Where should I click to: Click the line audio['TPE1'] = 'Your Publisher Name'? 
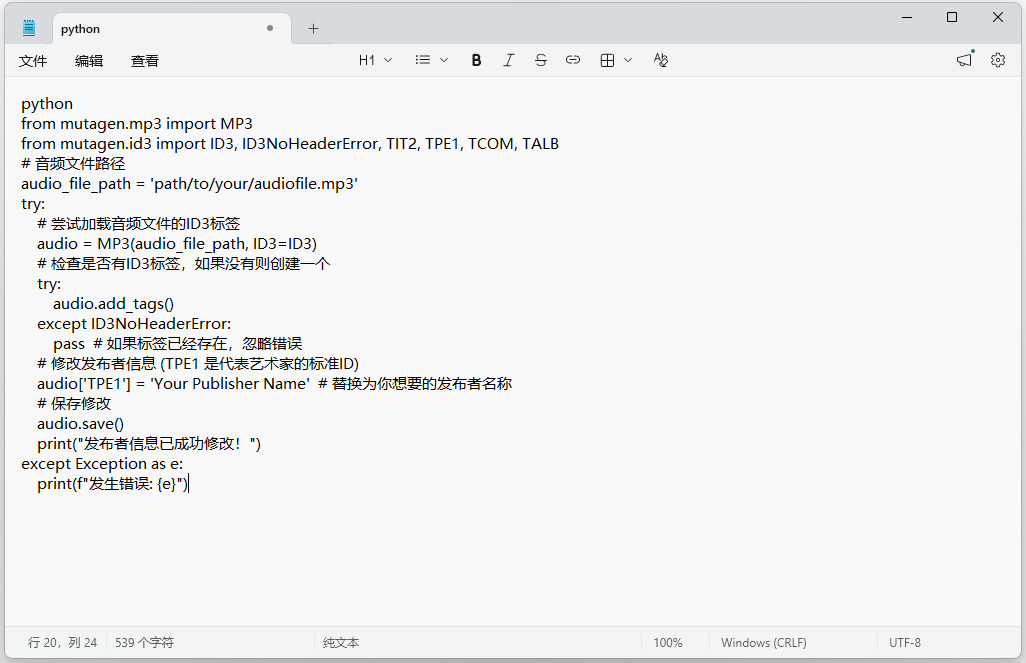274,384
